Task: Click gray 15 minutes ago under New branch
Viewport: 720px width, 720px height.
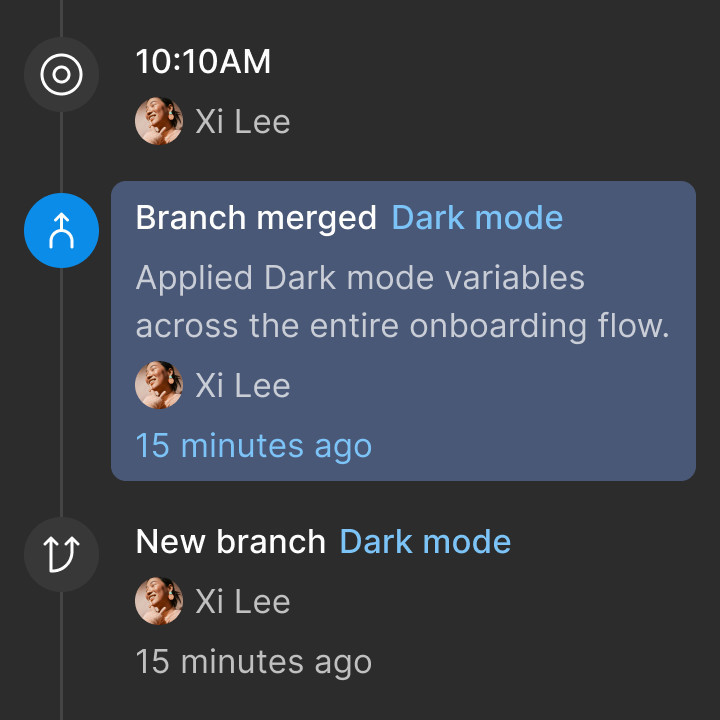Action: [254, 662]
